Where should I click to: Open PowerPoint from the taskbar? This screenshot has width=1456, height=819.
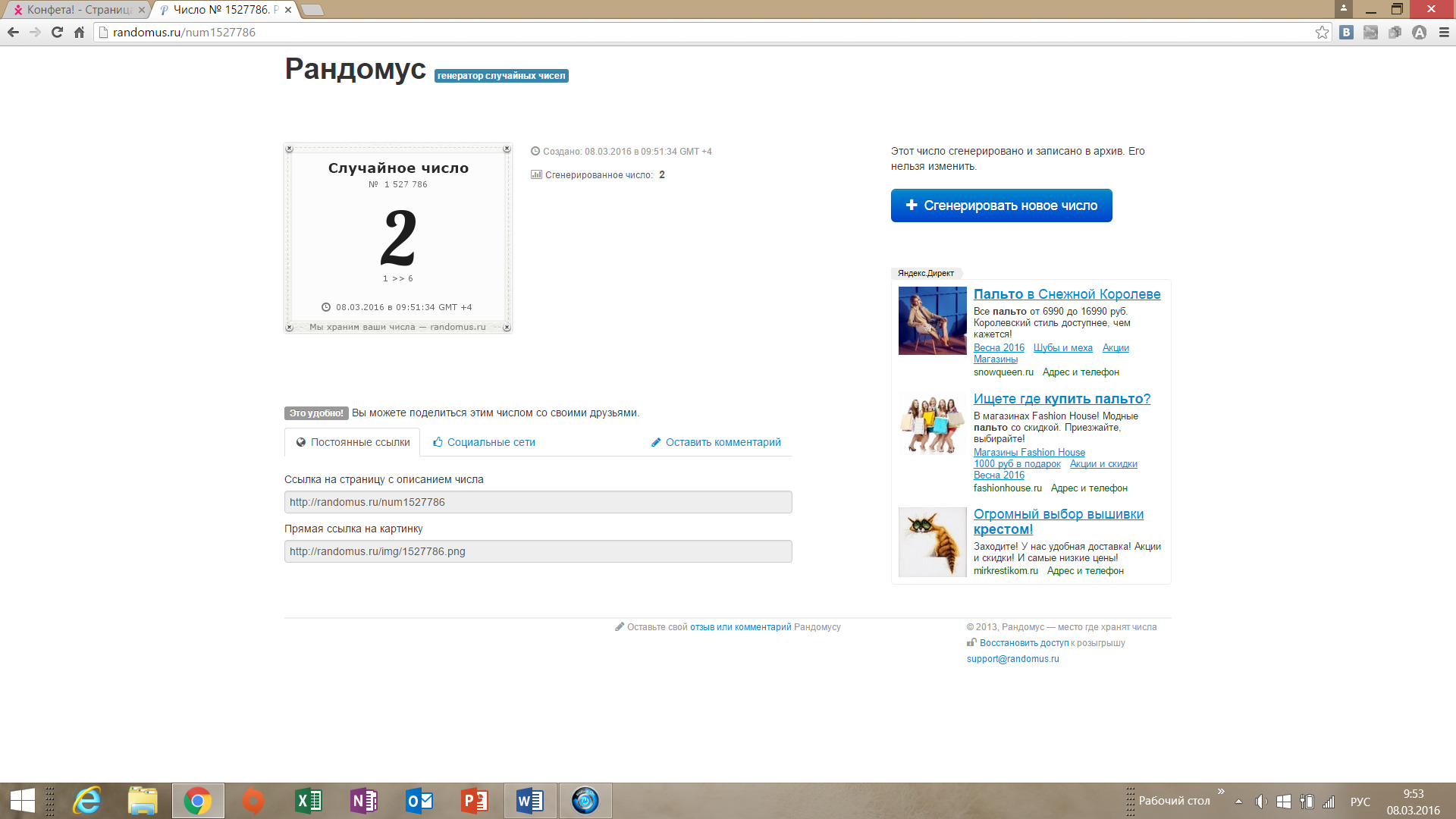tap(475, 801)
